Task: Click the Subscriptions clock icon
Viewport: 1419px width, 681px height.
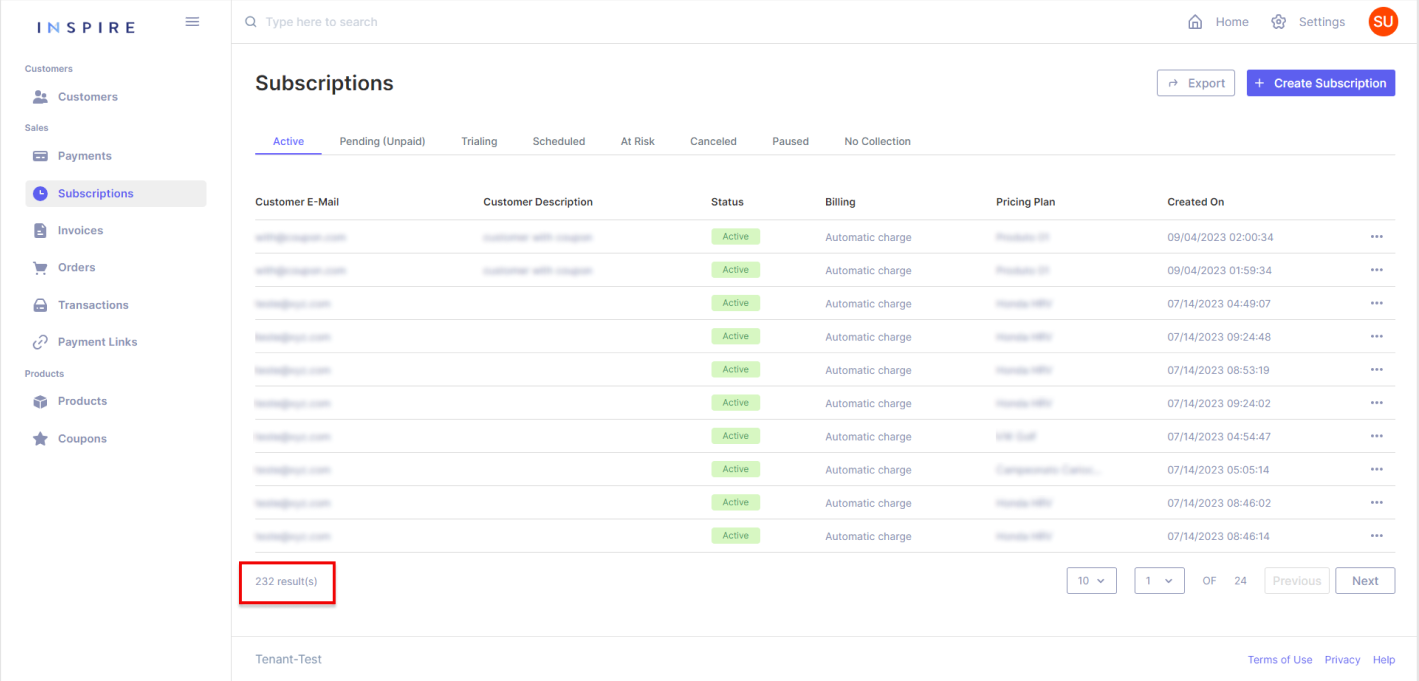Action: (40, 194)
